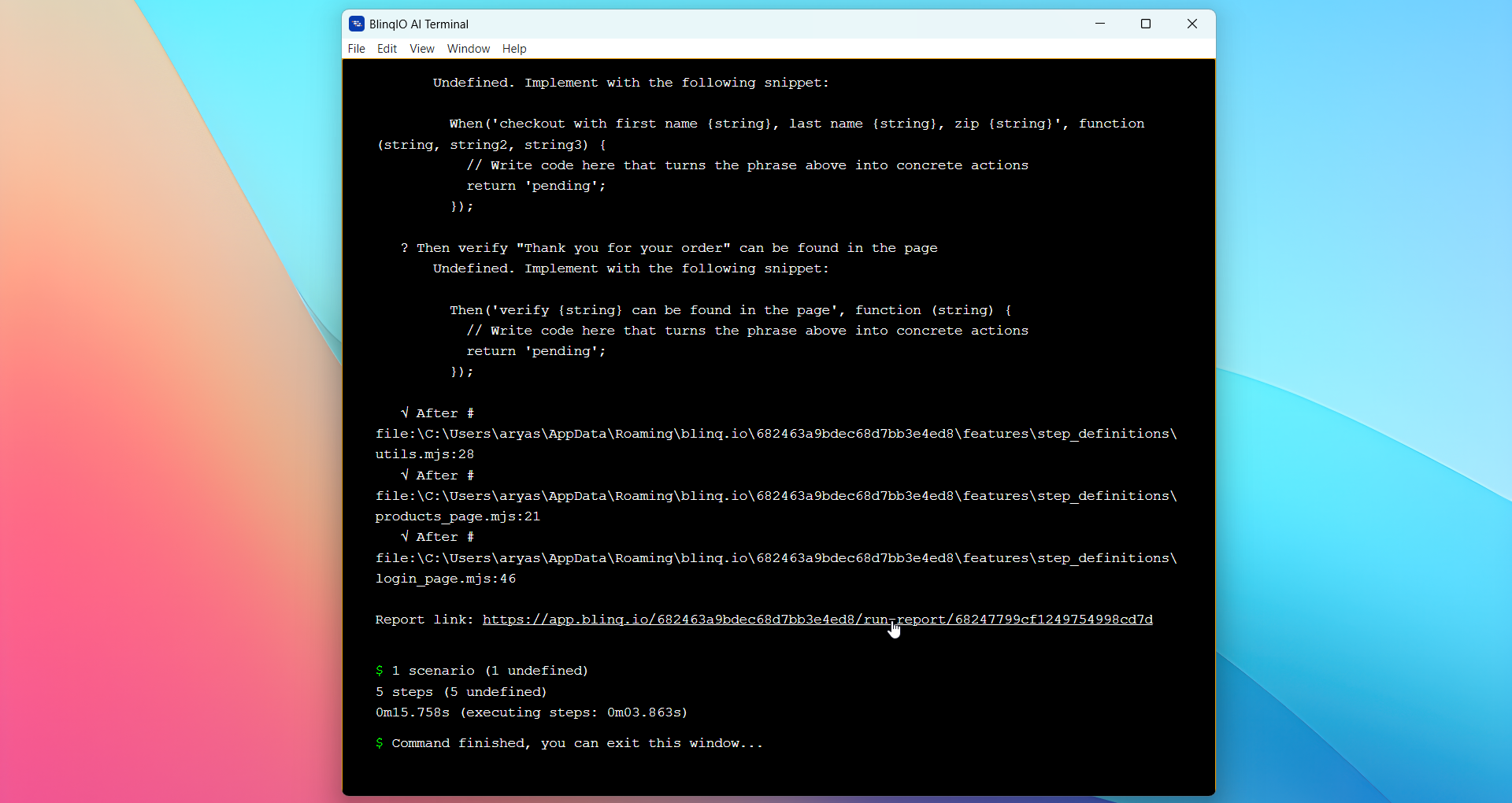This screenshot has height=803, width=1512.
Task: Click the "Then('verify {string} can be found" snippet line
Action: pyautogui.click(x=731, y=310)
